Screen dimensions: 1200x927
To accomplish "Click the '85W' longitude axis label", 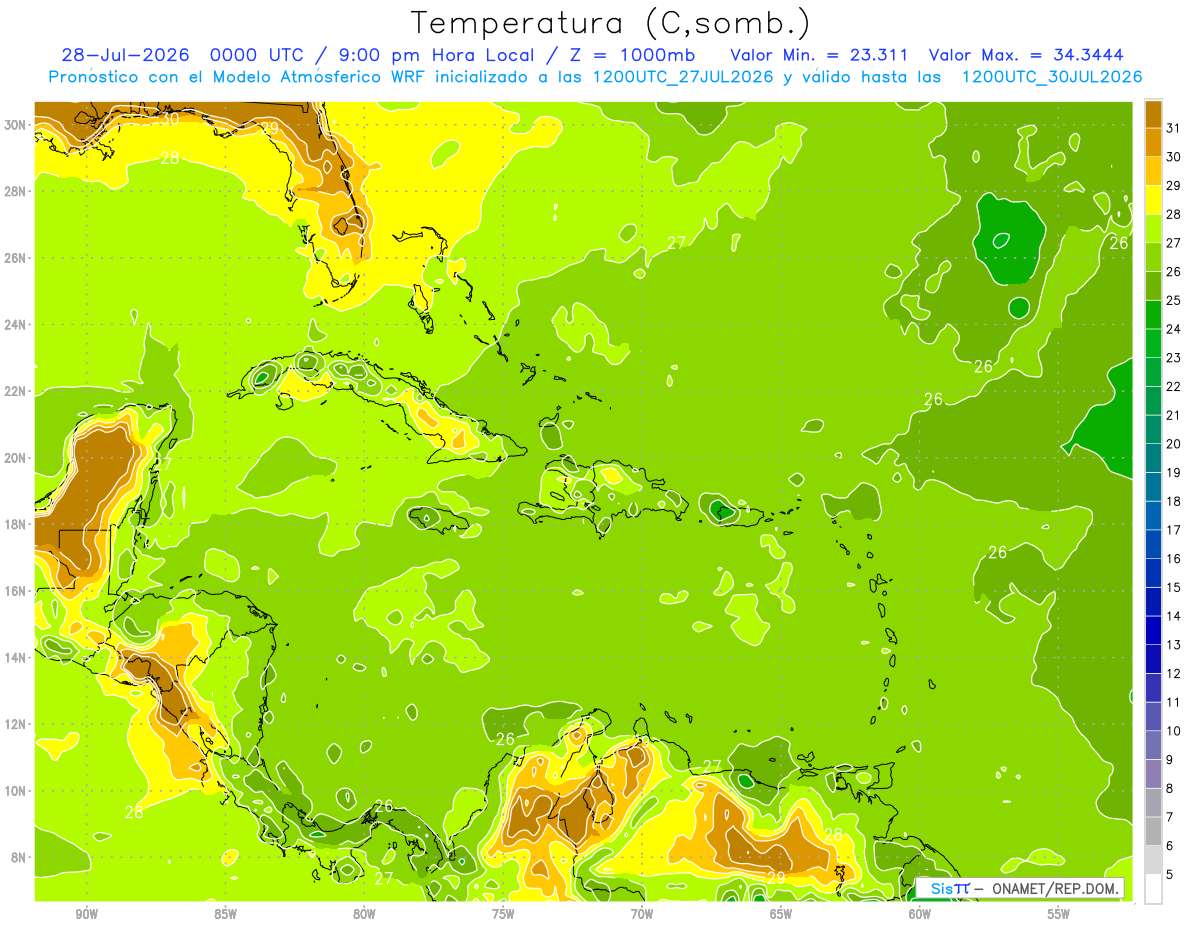I will tap(226, 914).
